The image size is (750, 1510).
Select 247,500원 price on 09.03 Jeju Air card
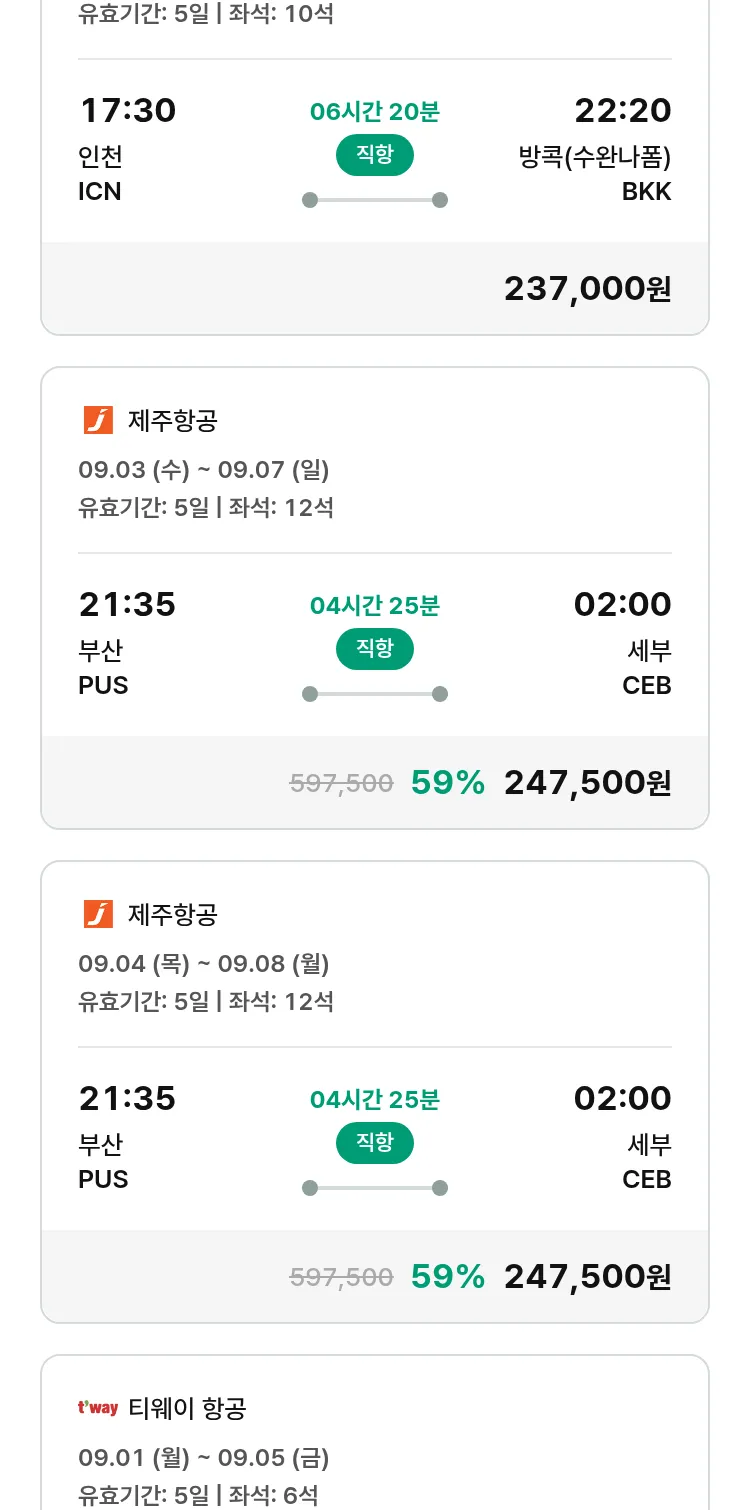click(587, 783)
